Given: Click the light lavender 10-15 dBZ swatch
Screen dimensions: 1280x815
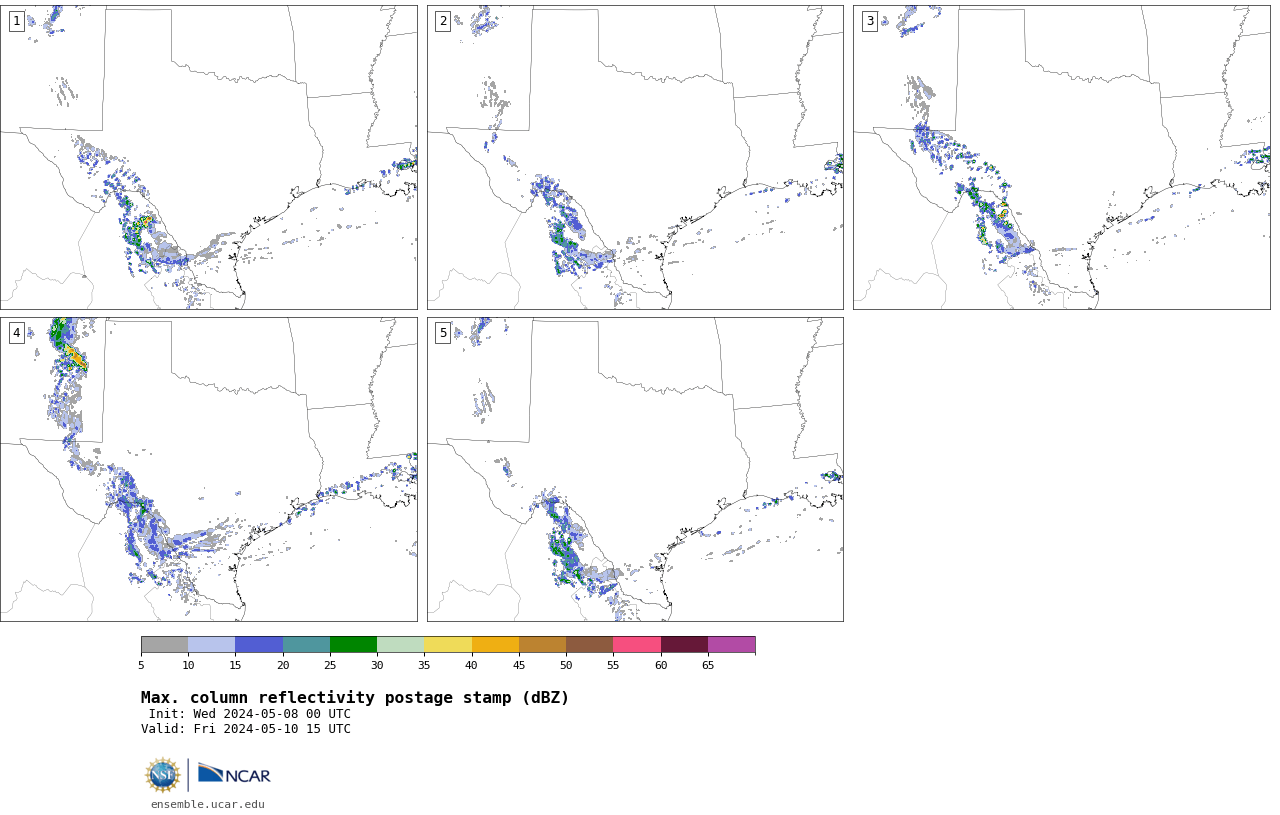Looking at the screenshot, I should tap(211, 644).
